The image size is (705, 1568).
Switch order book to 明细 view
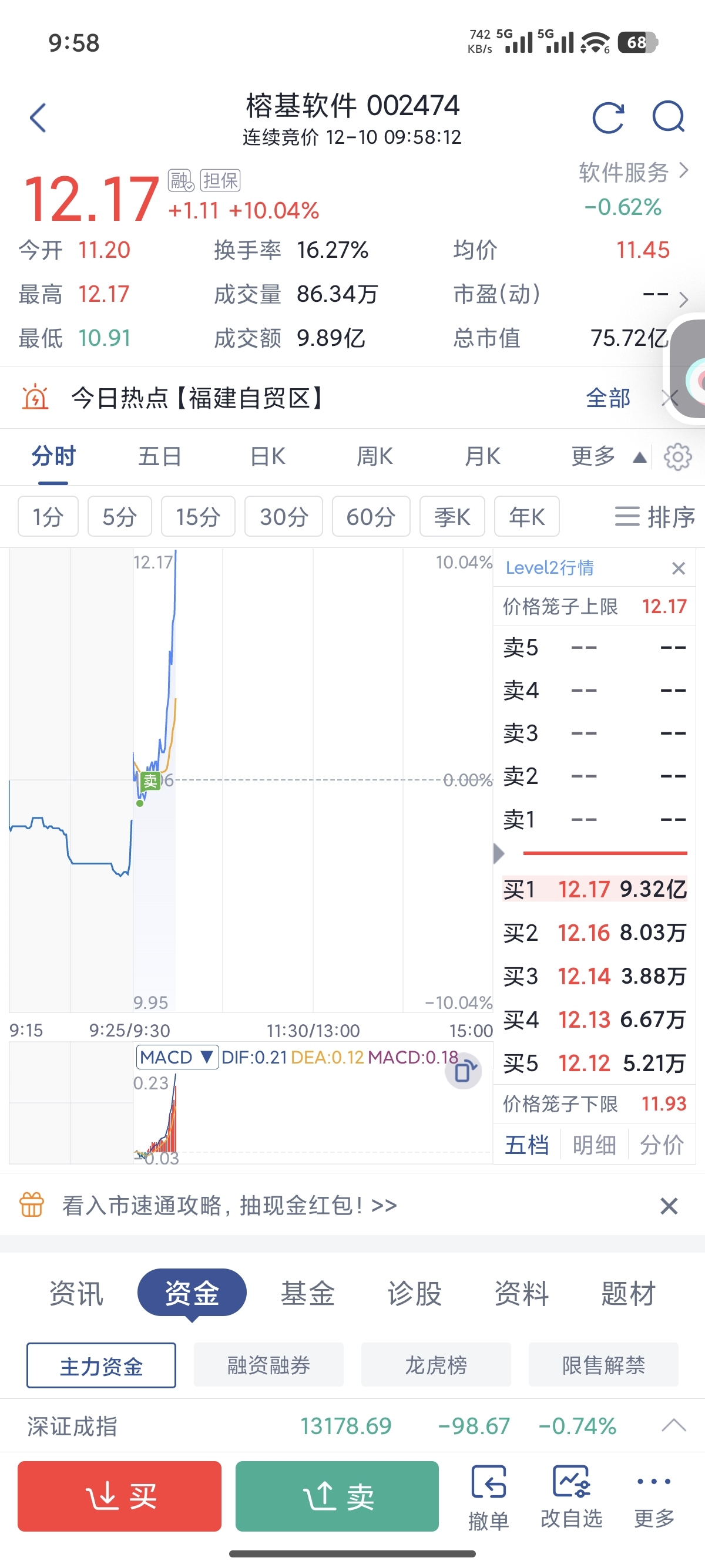[x=594, y=1145]
